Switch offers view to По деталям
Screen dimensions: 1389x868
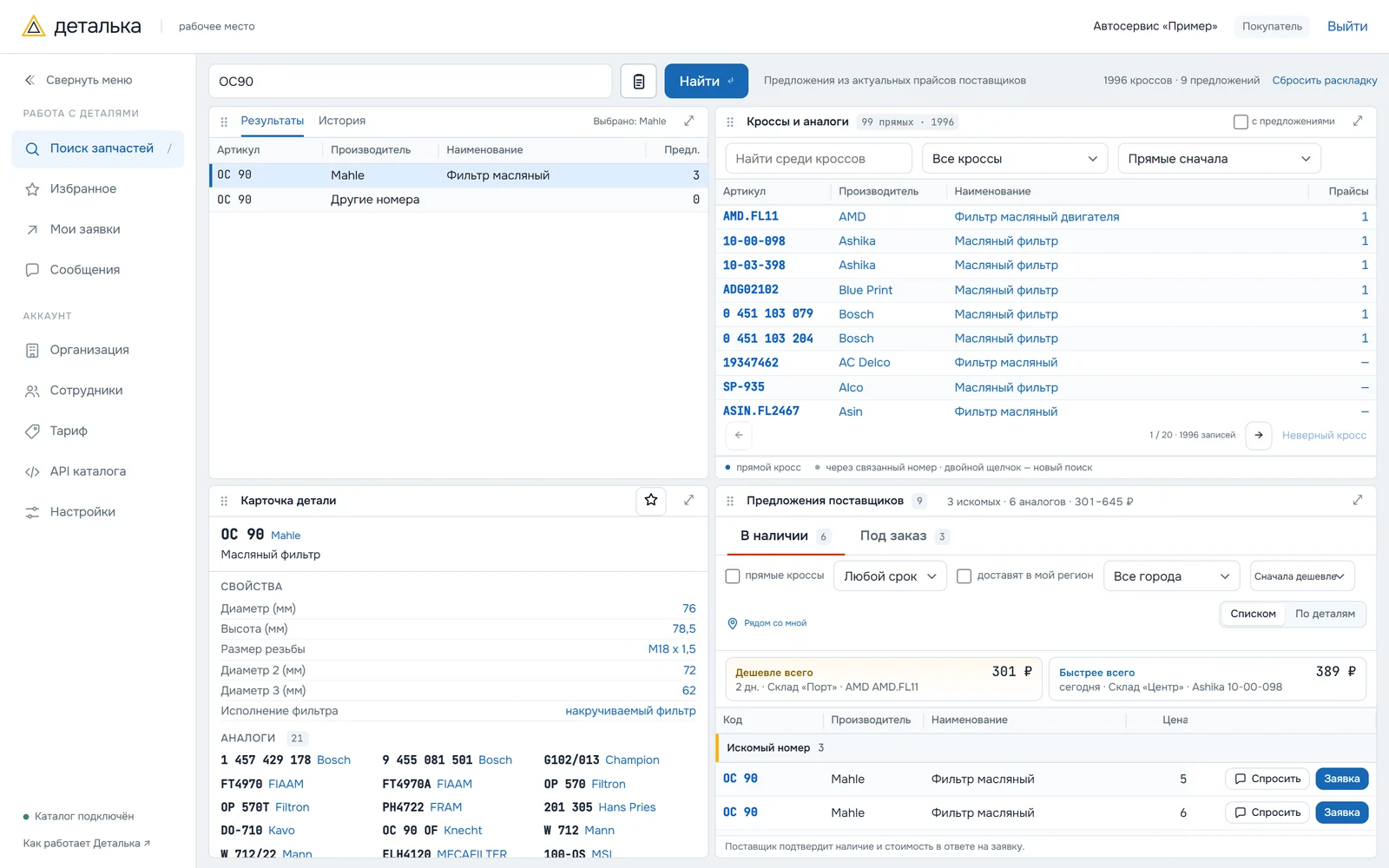tap(1325, 614)
